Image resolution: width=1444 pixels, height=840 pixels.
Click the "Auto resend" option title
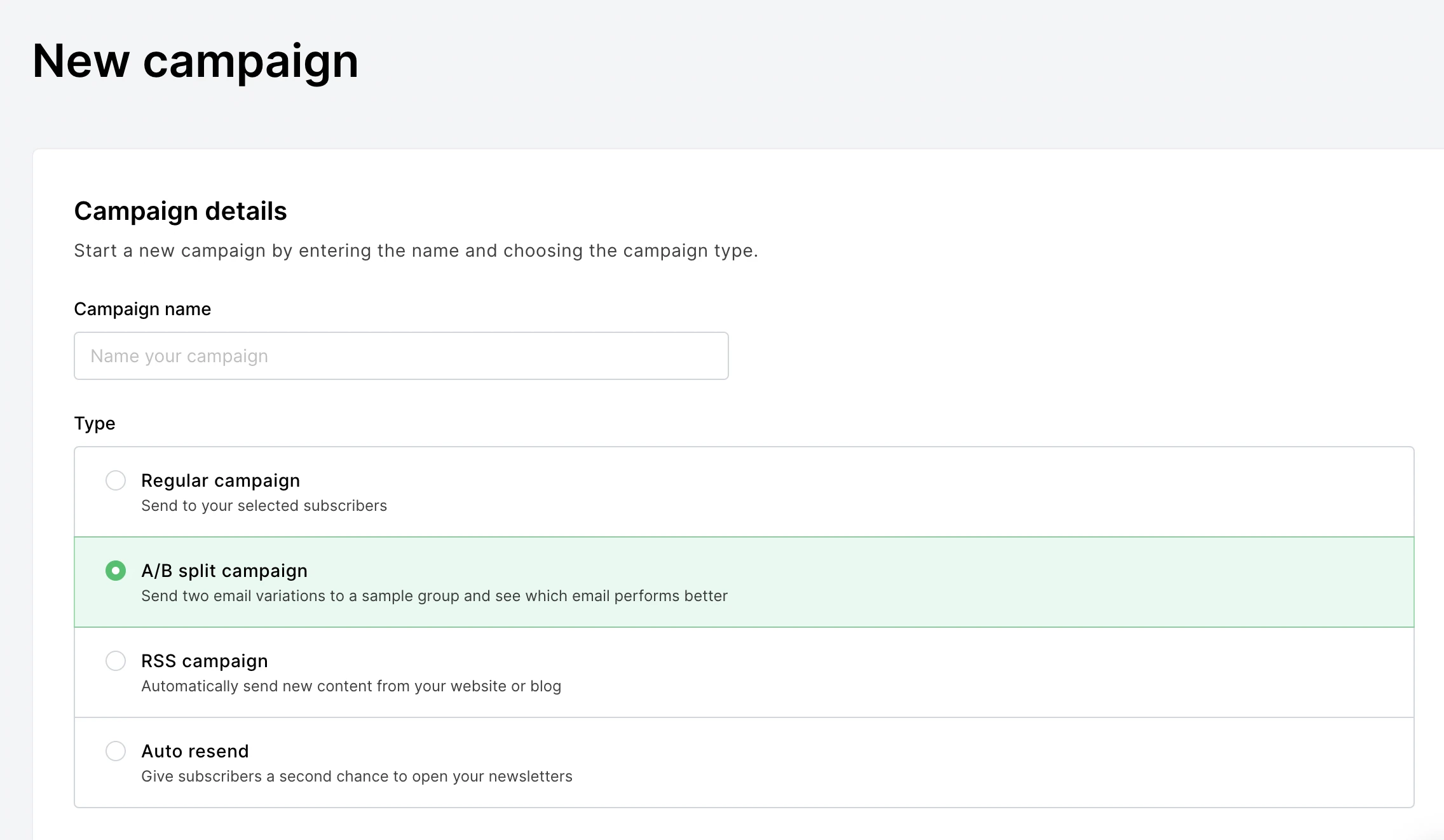[195, 751]
